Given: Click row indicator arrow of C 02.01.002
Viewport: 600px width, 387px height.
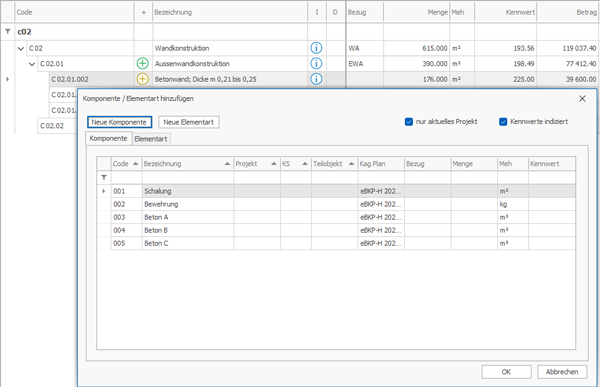Looking at the screenshot, I should pos(7,79).
